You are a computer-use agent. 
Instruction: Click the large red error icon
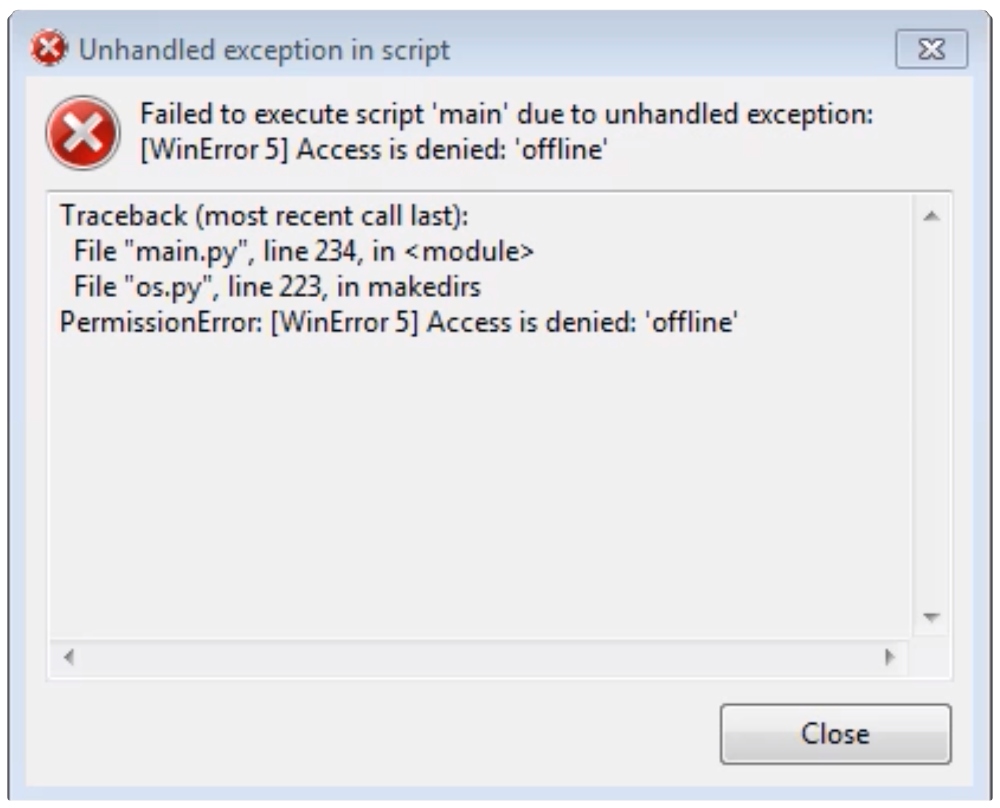tap(83, 133)
